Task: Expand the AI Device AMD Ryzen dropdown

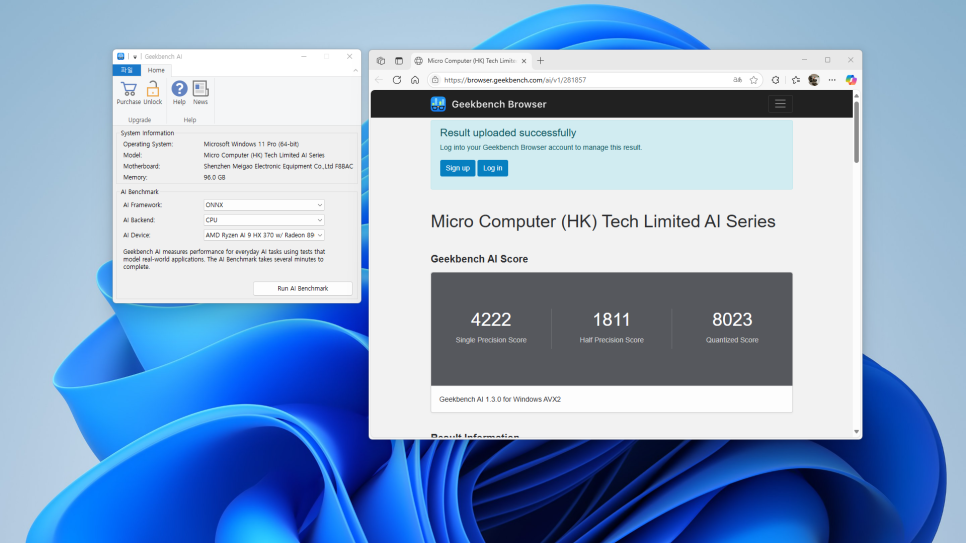Action: click(264, 235)
